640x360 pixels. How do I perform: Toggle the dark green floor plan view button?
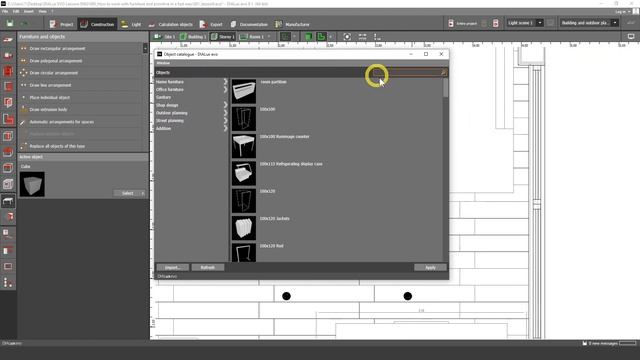click(x=285, y=37)
